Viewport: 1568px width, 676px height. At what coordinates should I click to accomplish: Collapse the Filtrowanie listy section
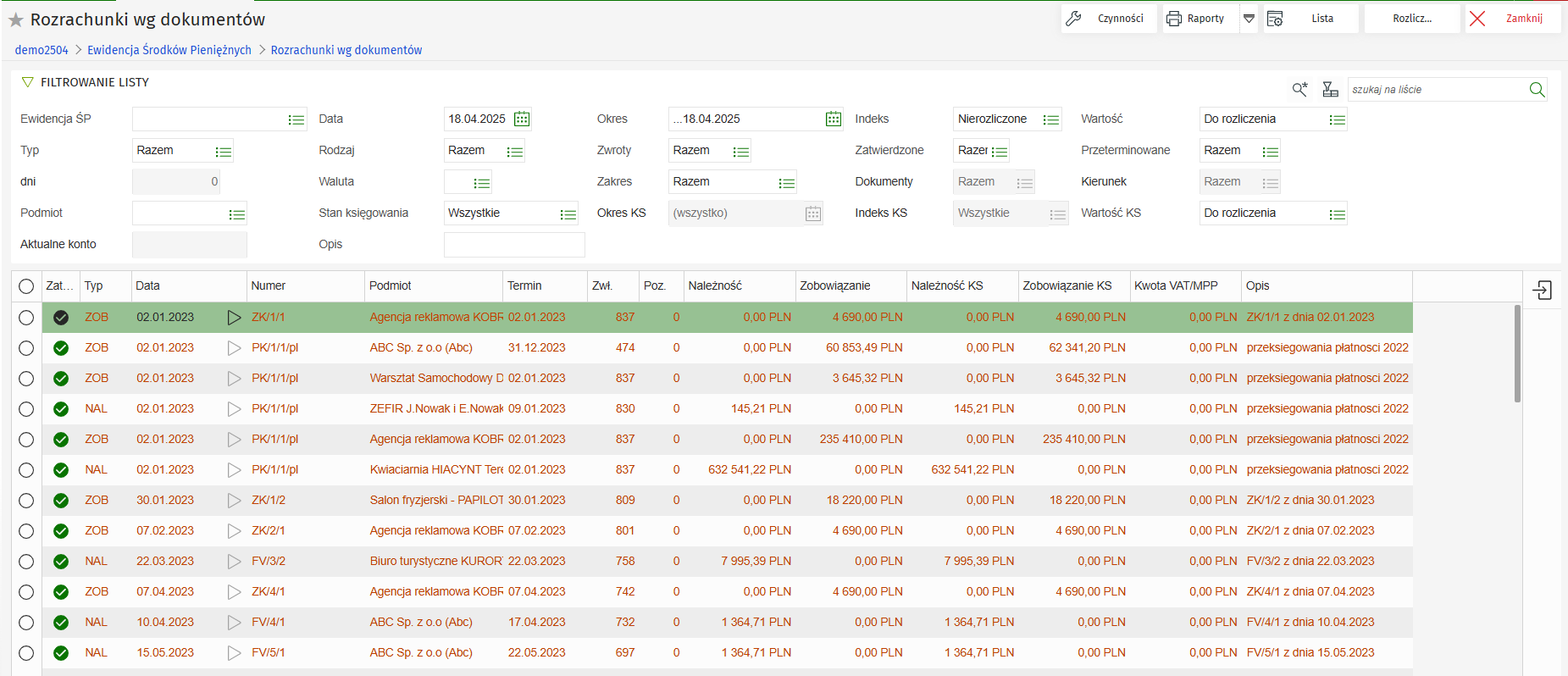(x=28, y=82)
